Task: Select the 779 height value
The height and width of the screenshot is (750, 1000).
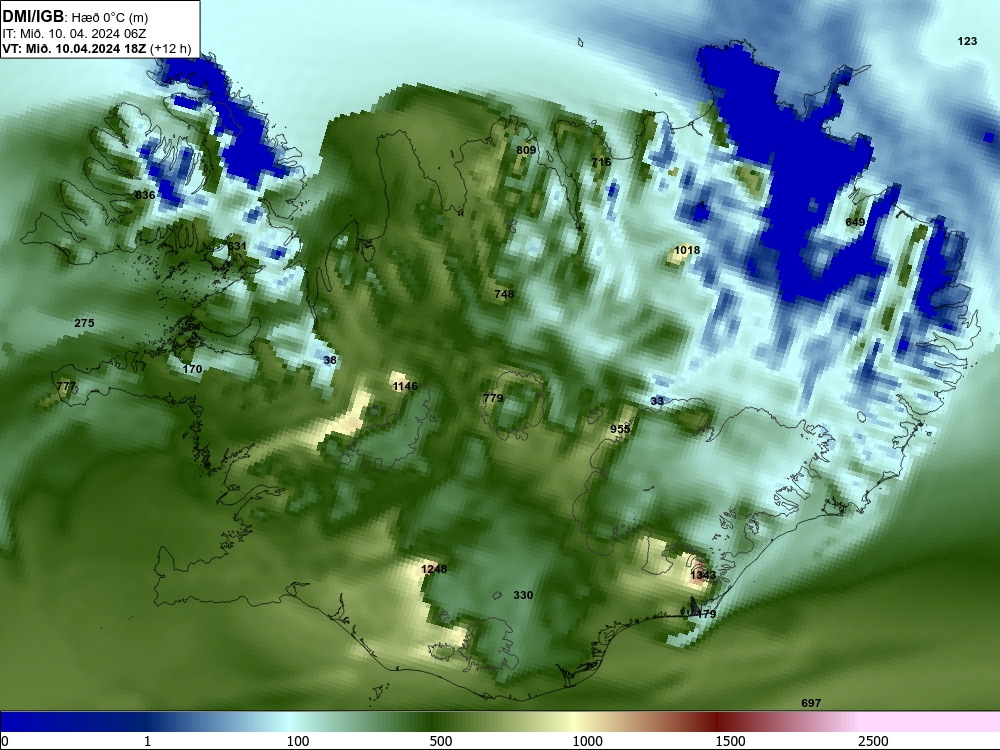Action: (493, 397)
